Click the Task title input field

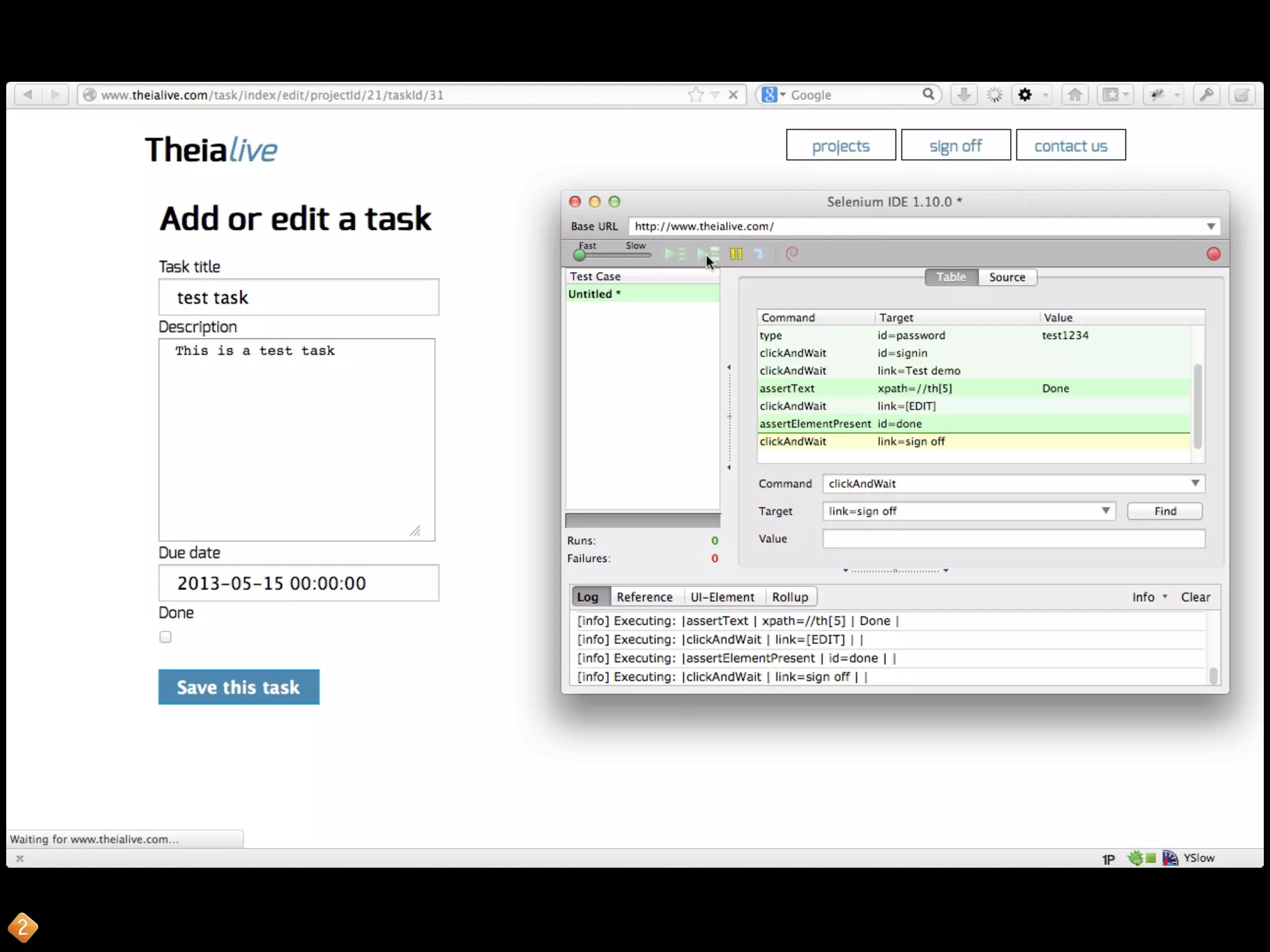(x=298, y=297)
